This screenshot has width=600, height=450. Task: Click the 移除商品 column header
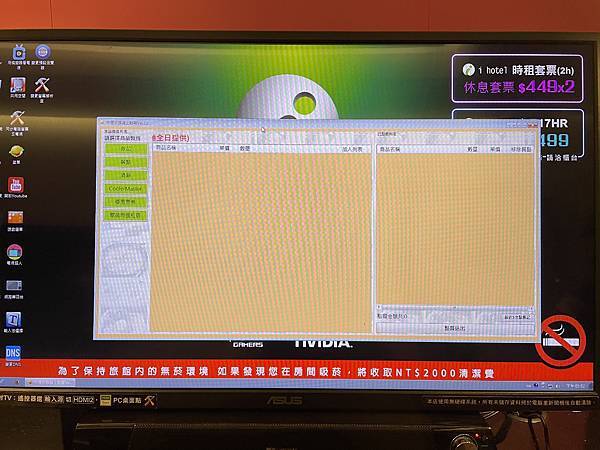pyautogui.click(x=521, y=150)
